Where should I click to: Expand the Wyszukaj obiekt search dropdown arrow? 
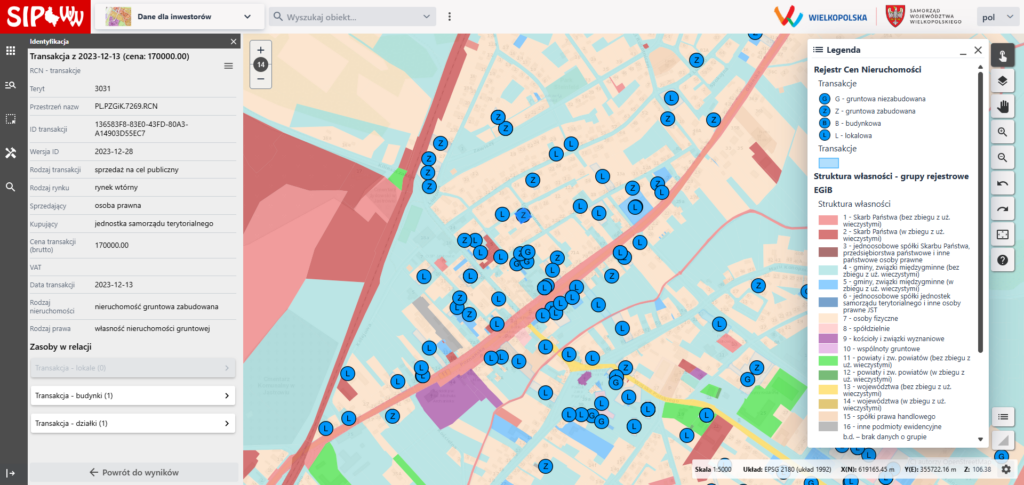(427, 16)
